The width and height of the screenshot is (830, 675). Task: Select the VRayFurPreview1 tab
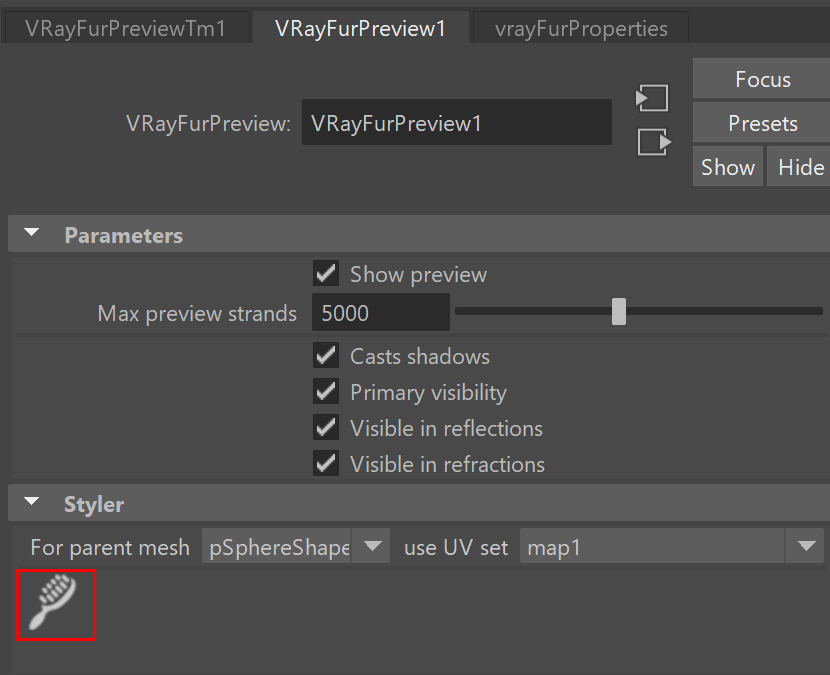point(360,29)
